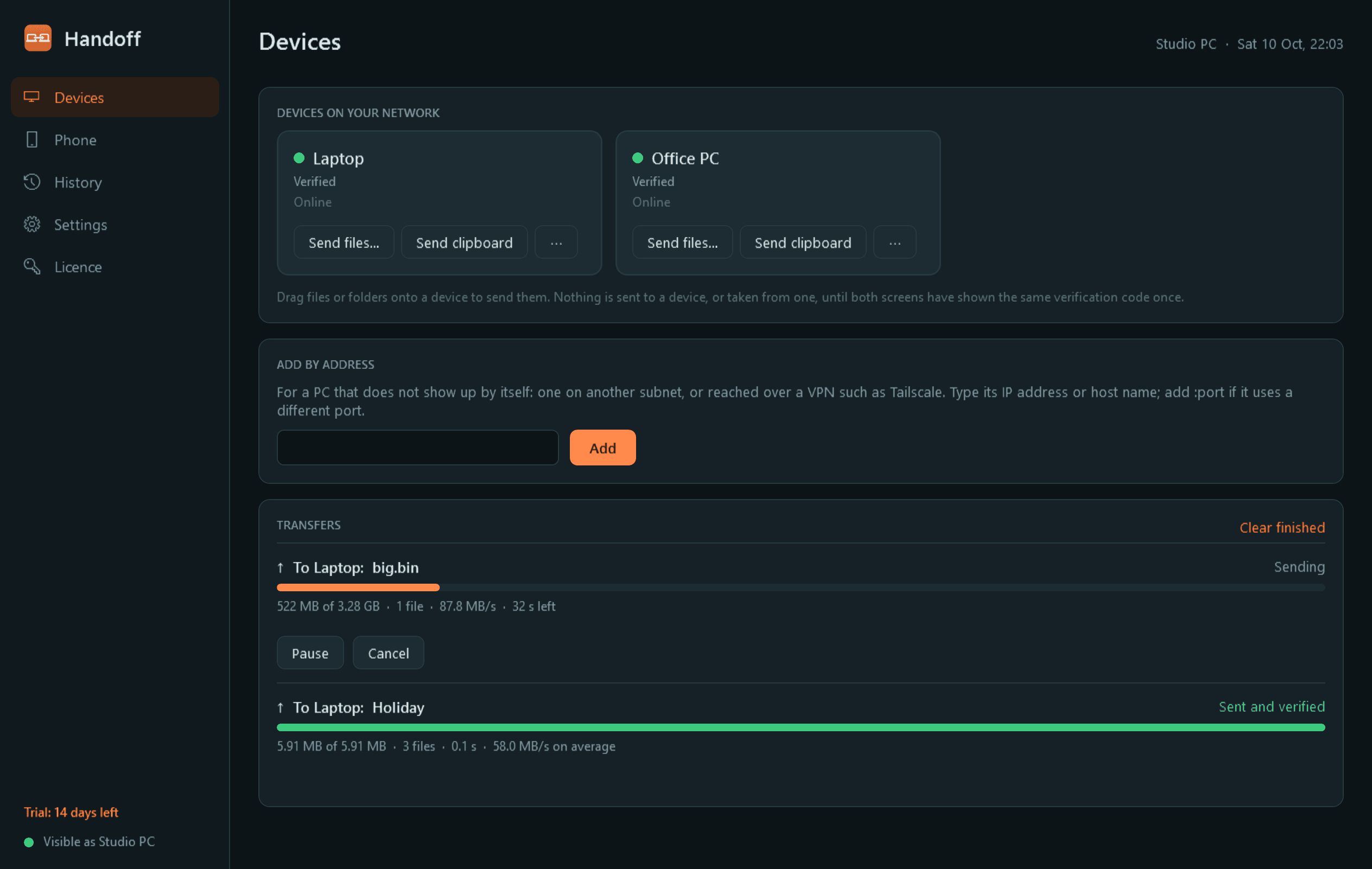Image resolution: width=1372 pixels, height=869 pixels.
Task: Focus the add by address input field
Action: tap(418, 448)
